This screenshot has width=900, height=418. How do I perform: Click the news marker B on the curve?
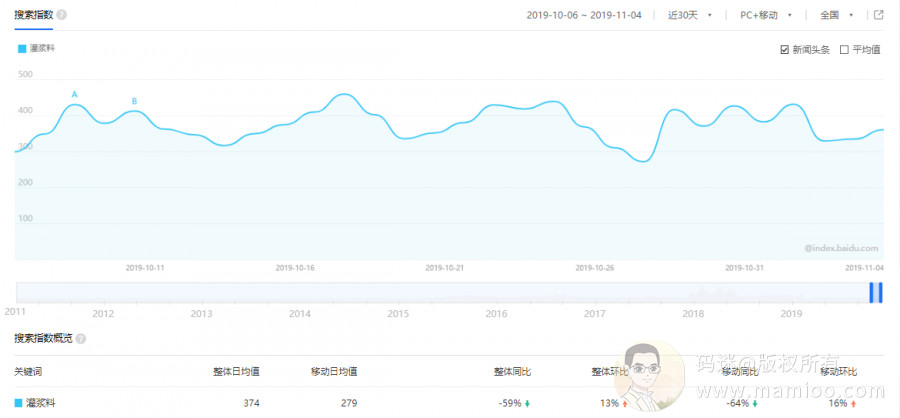[134, 101]
